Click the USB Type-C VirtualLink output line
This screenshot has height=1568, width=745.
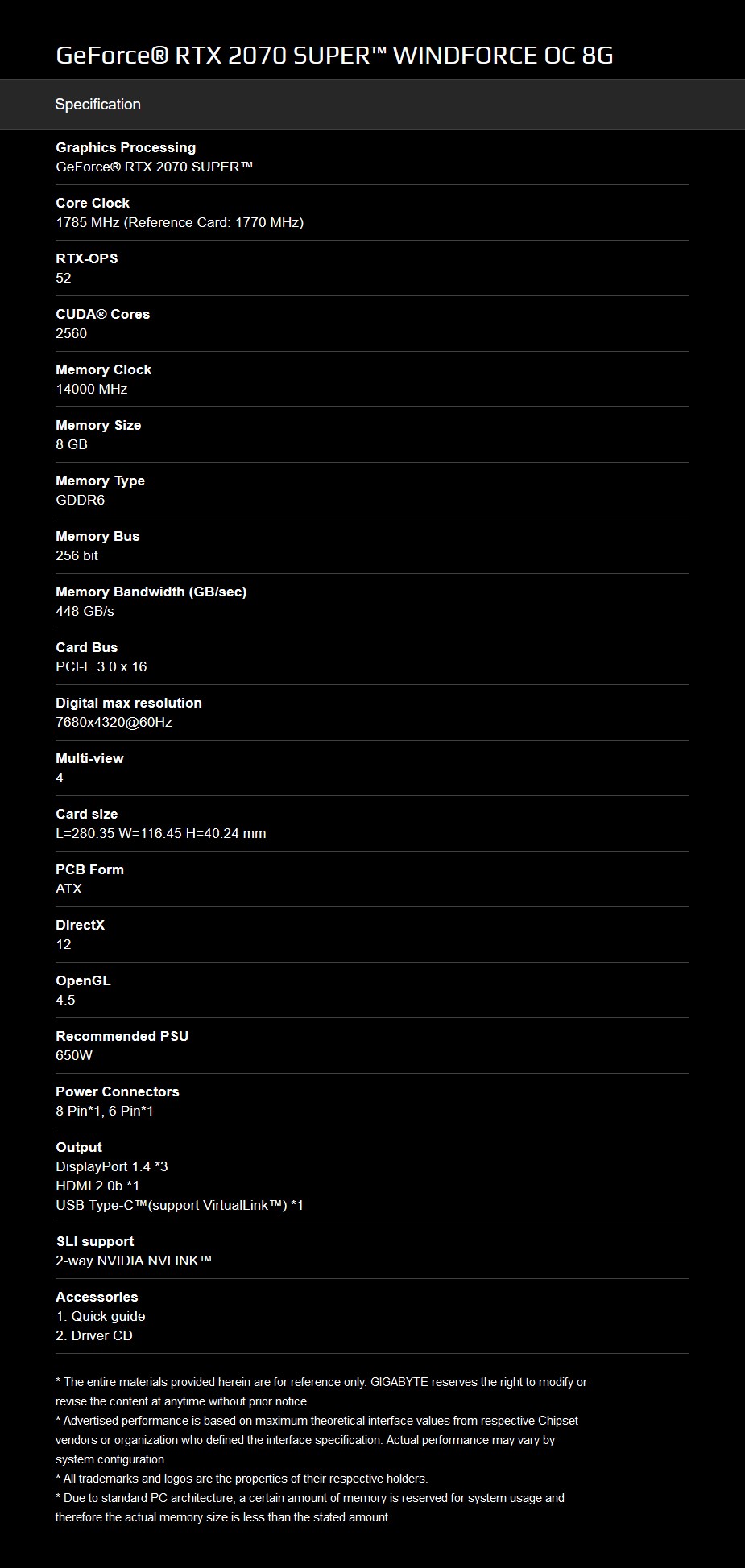click(x=179, y=1205)
